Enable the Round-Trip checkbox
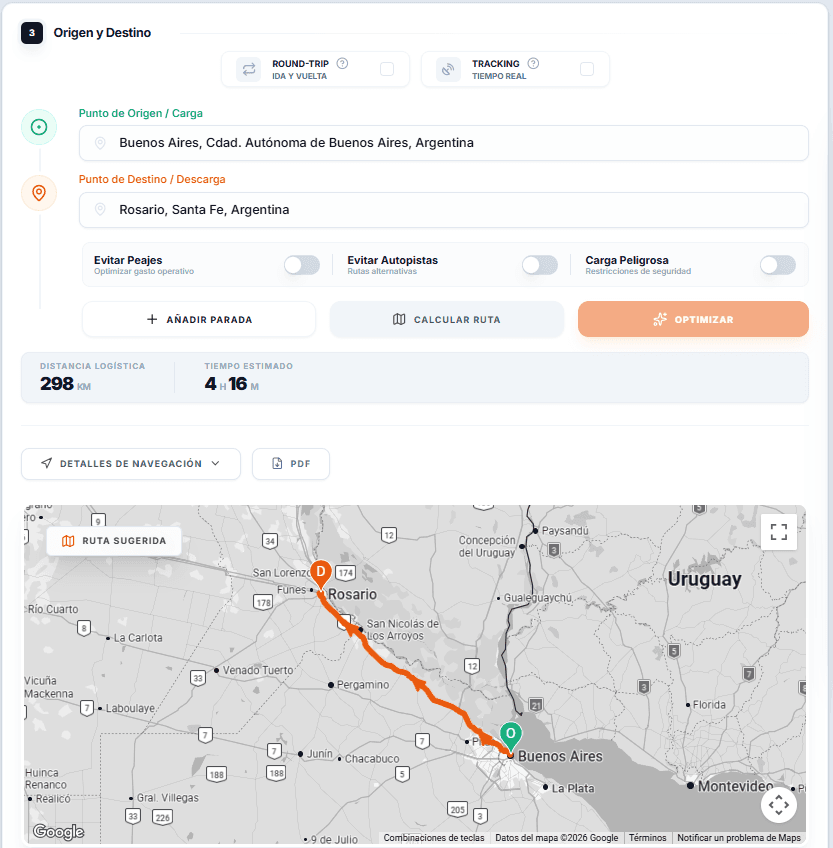Image resolution: width=833 pixels, height=848 pixels. click(x=387, y=69)
